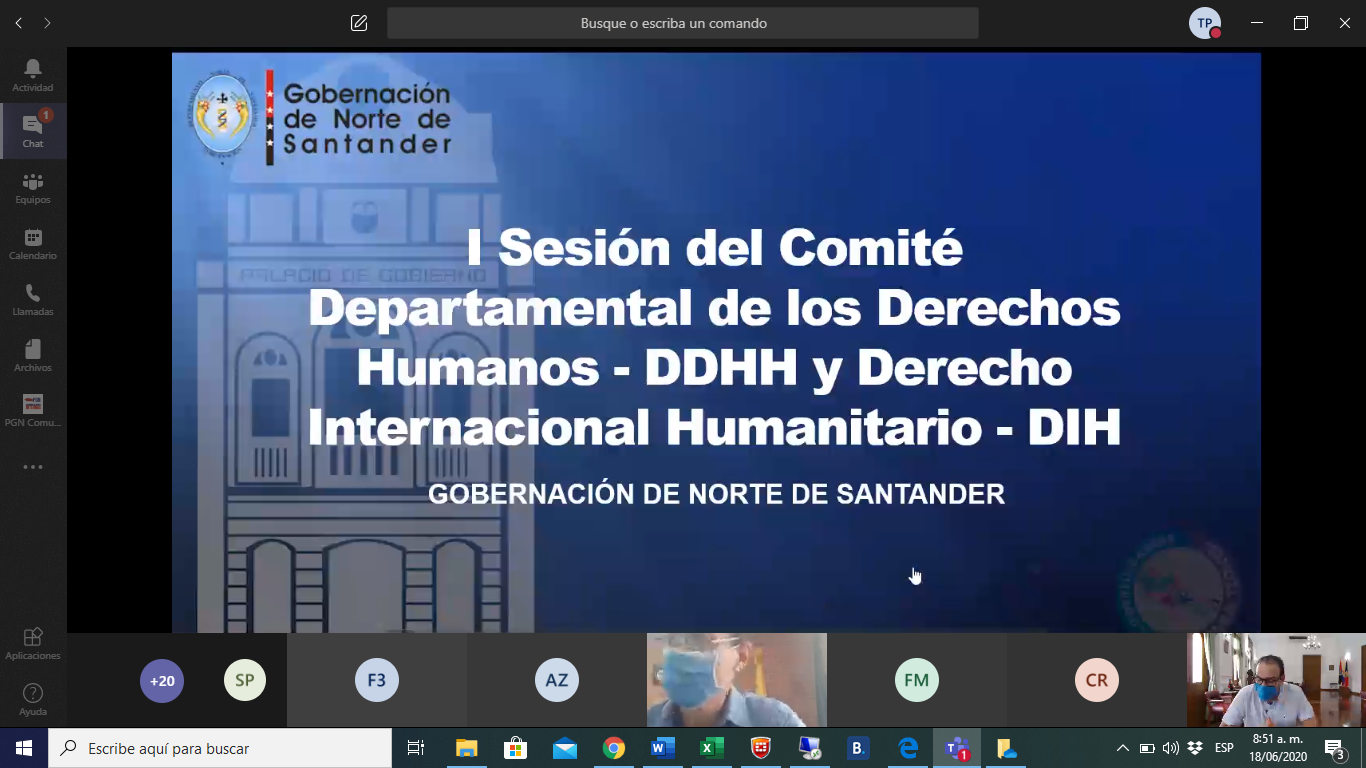Go back using the left arrow
The height and width of the screenshot is (768, 1366).
click(18, 23)
